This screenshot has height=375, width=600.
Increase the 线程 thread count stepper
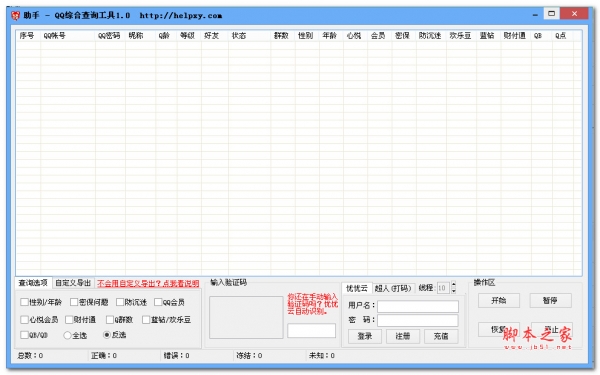coord(453,284)
